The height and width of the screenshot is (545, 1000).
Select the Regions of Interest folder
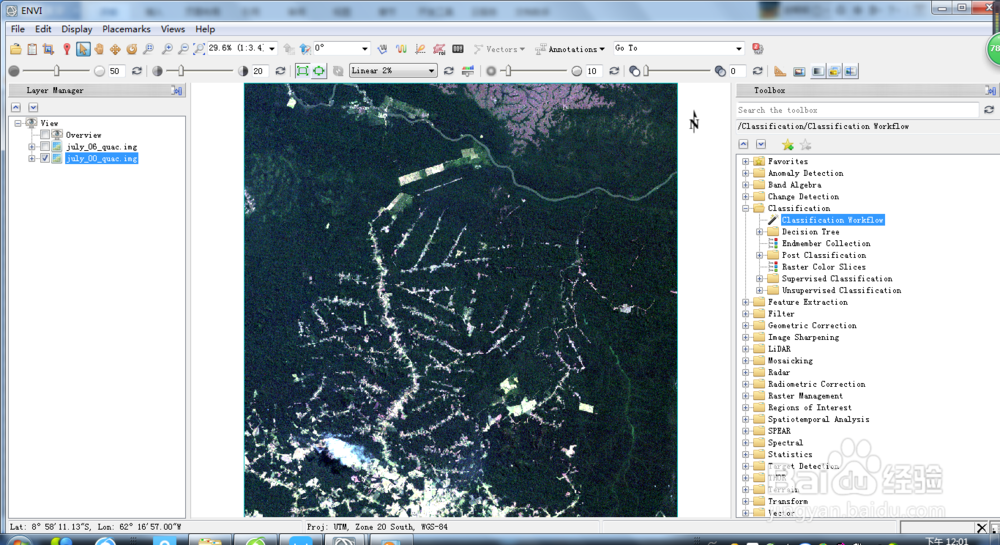809,408
